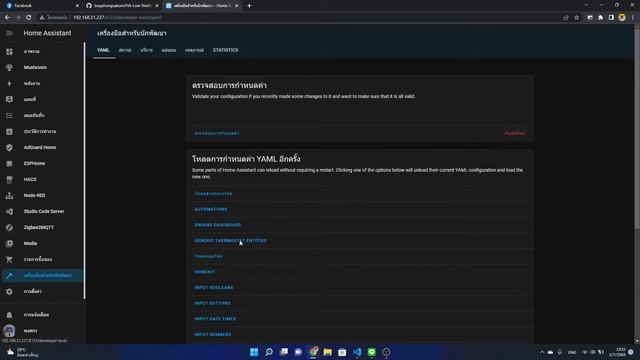
Task: Open browser extensions puzzle icon
Action: [600, 18]
